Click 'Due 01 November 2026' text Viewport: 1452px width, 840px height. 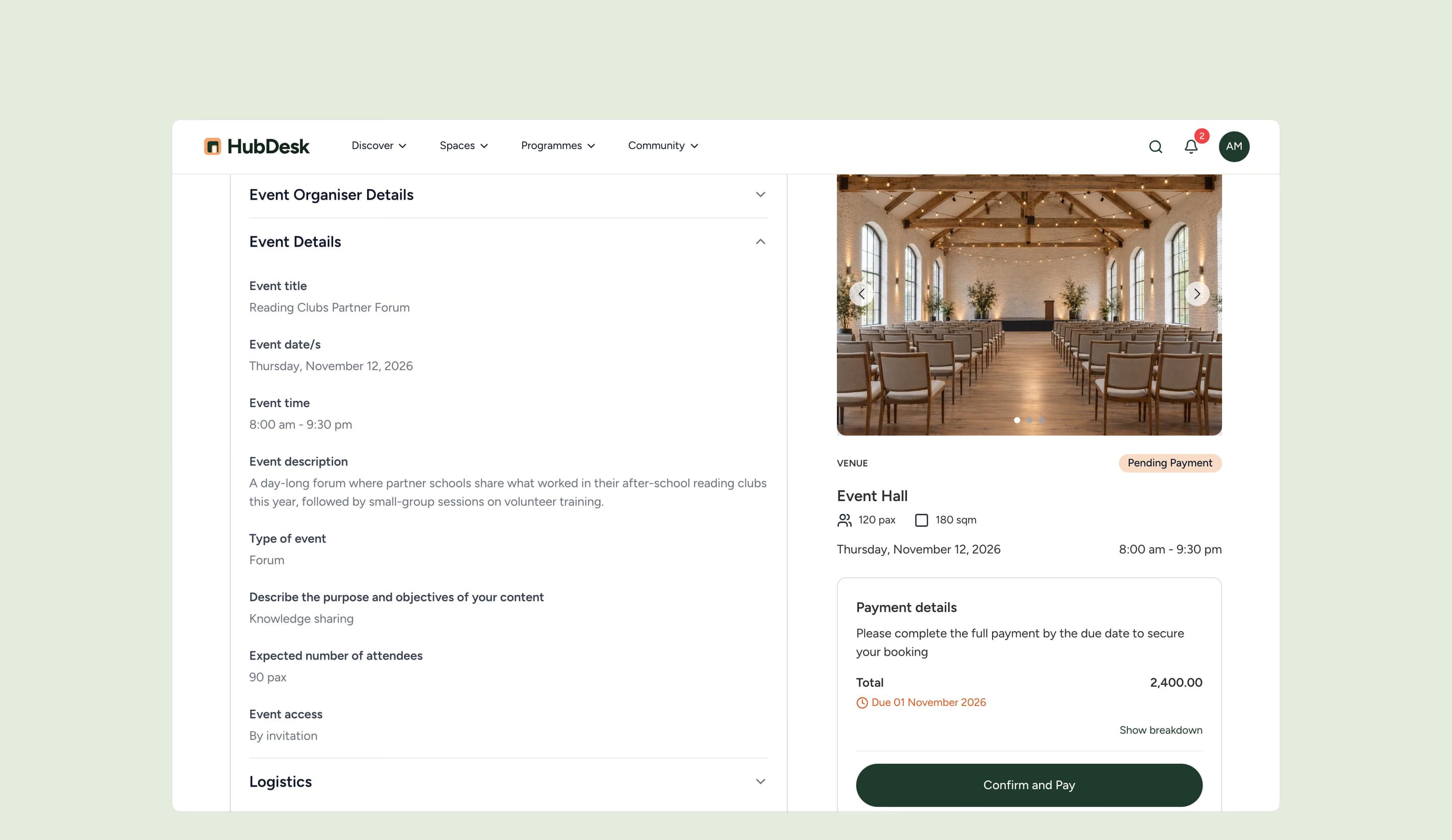[928, 702]
